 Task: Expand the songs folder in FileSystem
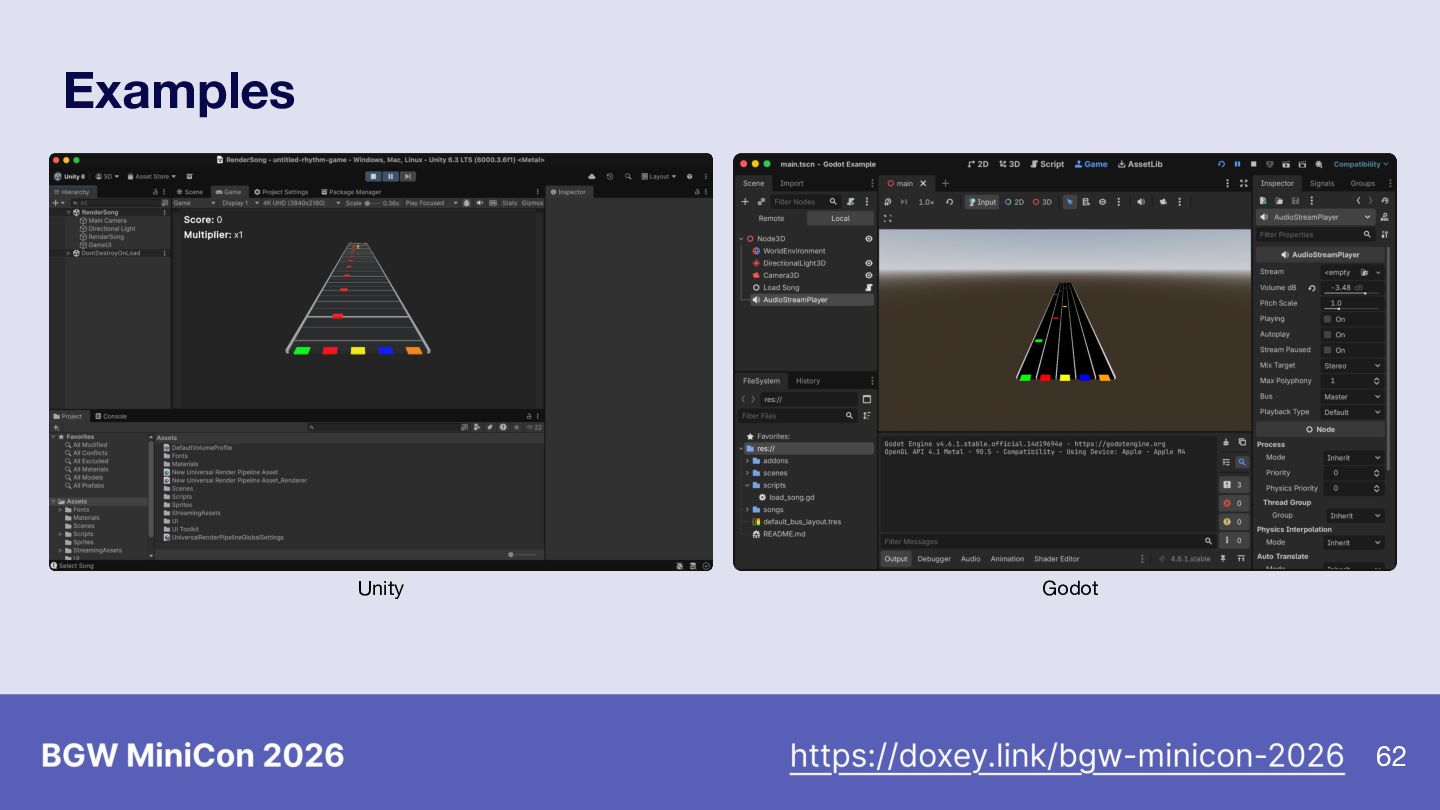(x=747, y=510)
